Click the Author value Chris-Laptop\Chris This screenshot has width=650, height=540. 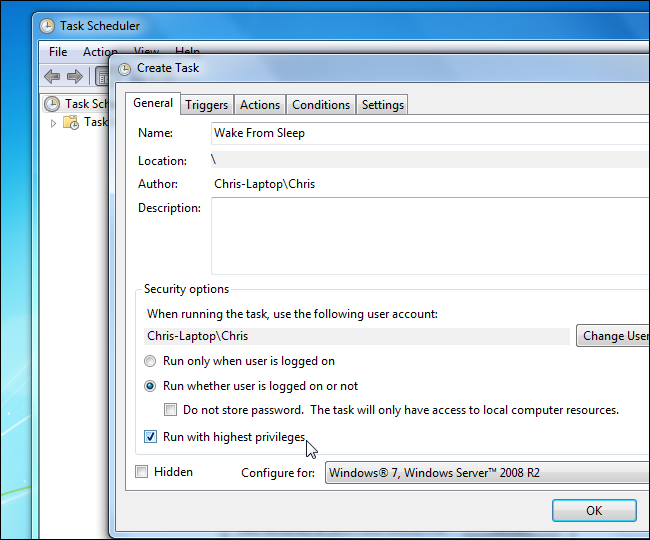(264, 184)
